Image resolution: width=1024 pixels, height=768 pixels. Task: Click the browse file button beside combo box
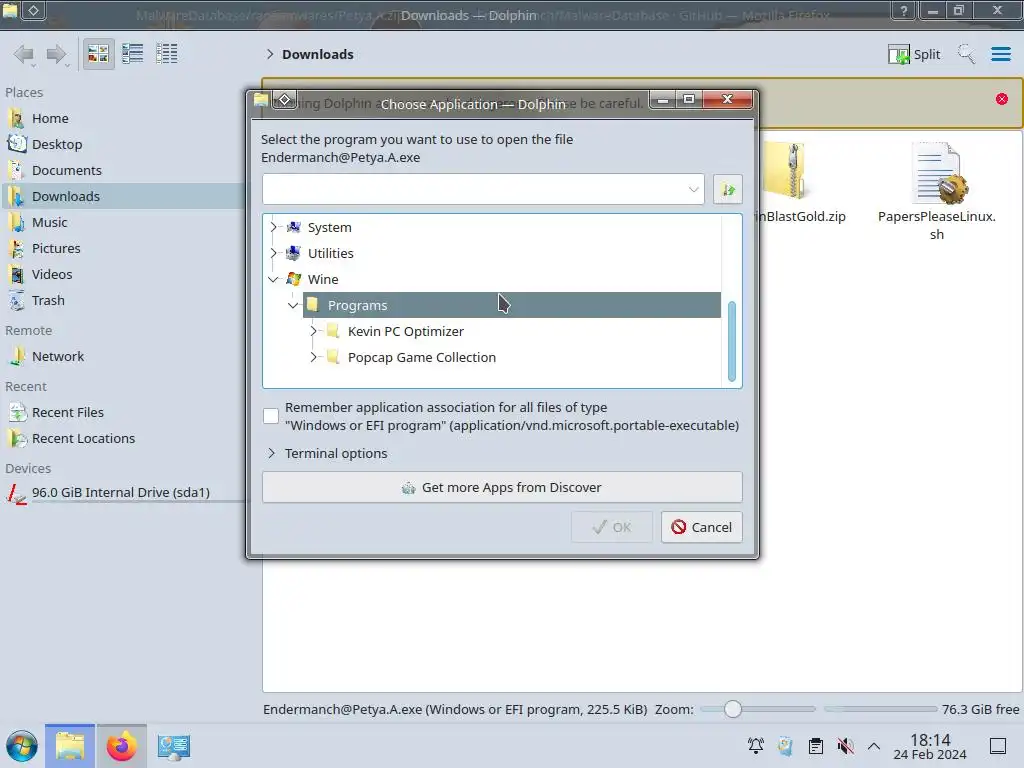tap(728, 189)
